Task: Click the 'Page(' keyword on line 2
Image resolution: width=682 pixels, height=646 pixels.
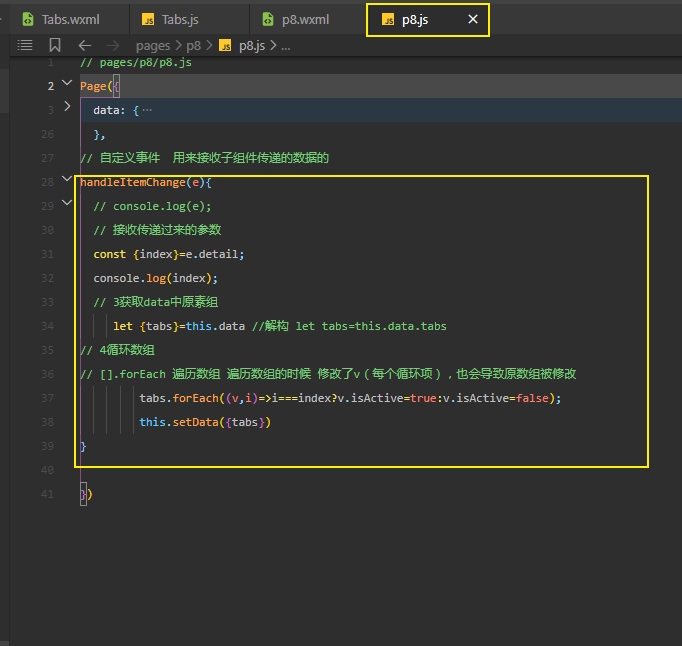Action: (x=96, y=86)
